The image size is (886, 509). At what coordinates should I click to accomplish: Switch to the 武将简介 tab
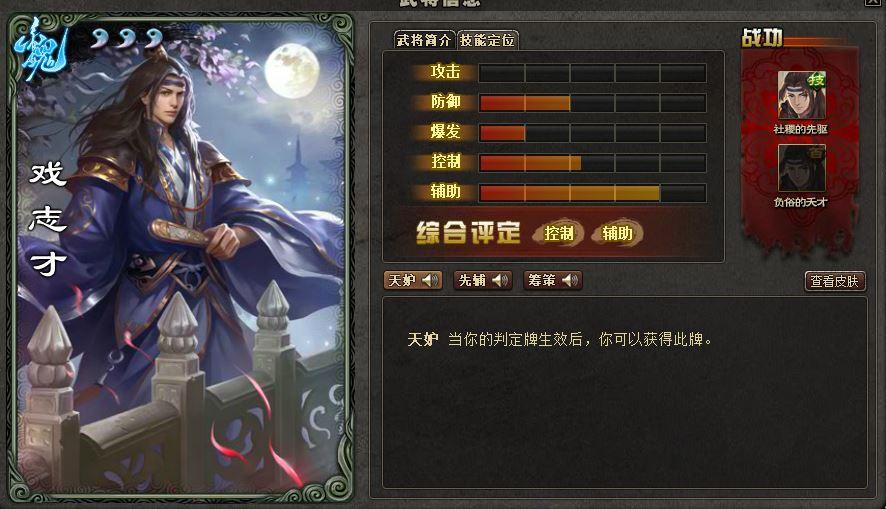(424, 40)
